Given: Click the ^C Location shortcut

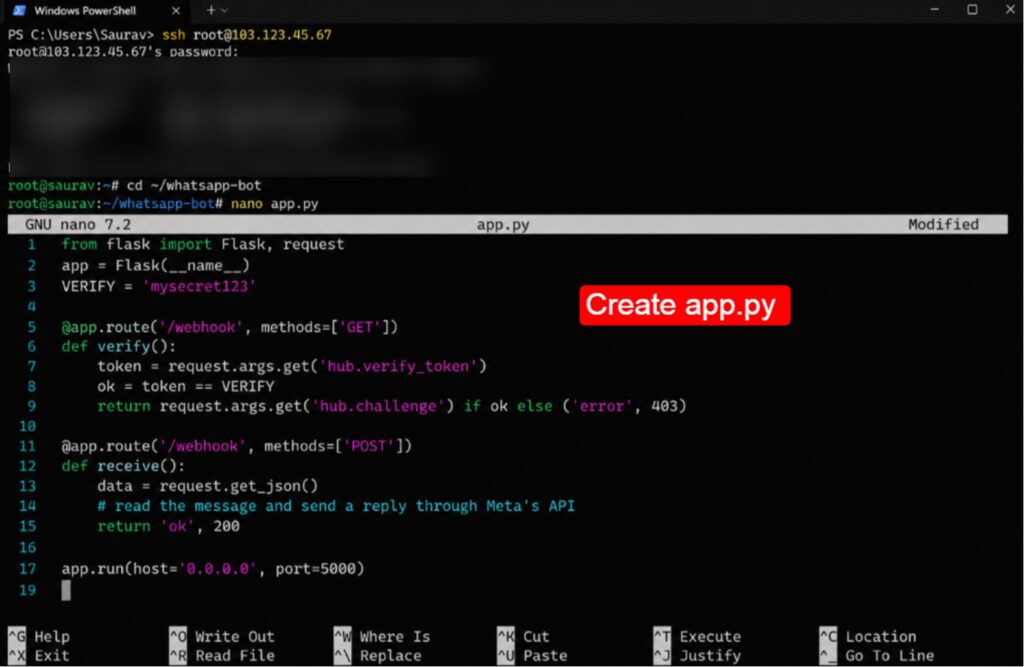Looking at the screenshot, I should point(868,636).
